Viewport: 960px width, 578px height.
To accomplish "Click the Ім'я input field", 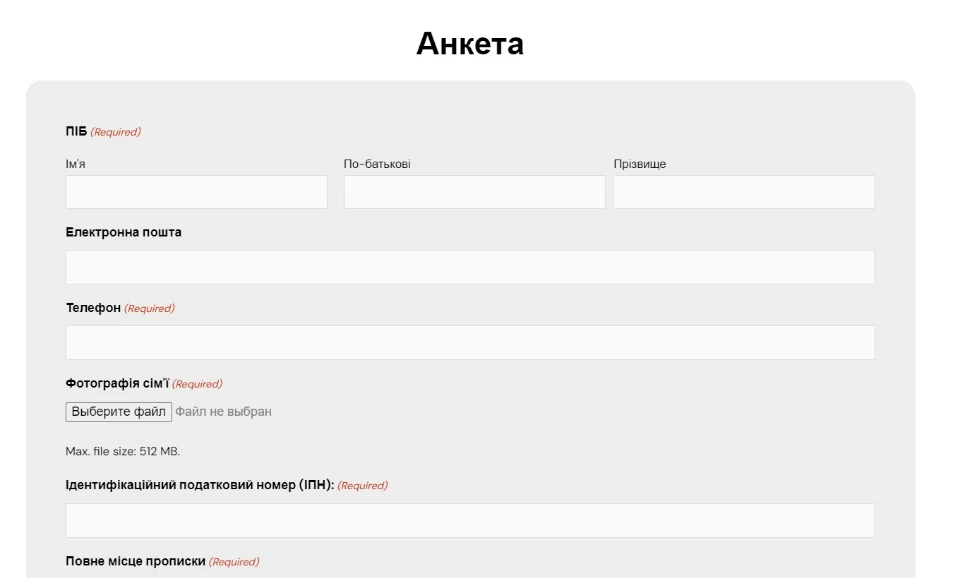I will (196, 188).
